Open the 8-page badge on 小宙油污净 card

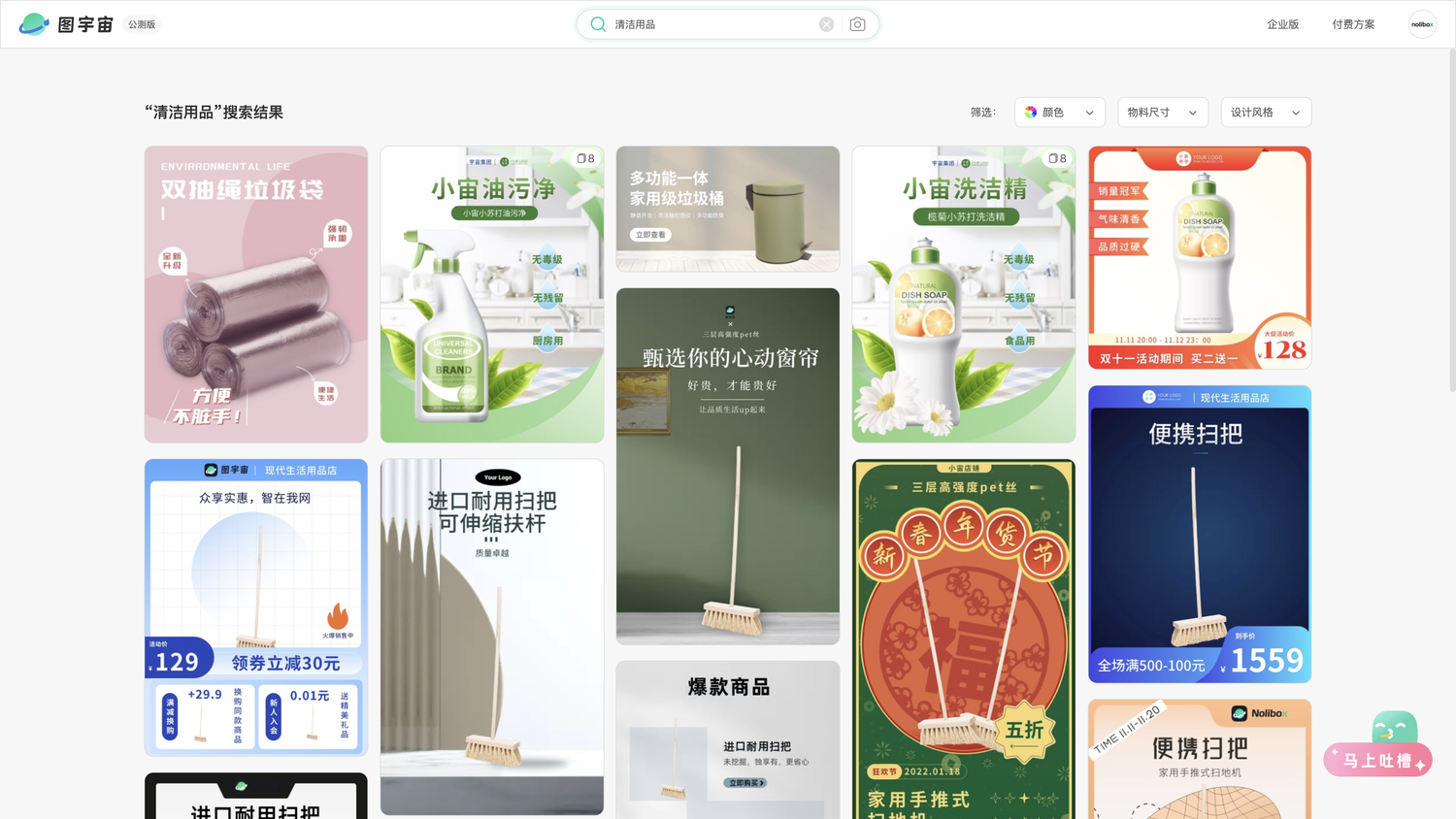tap(585, 158)
